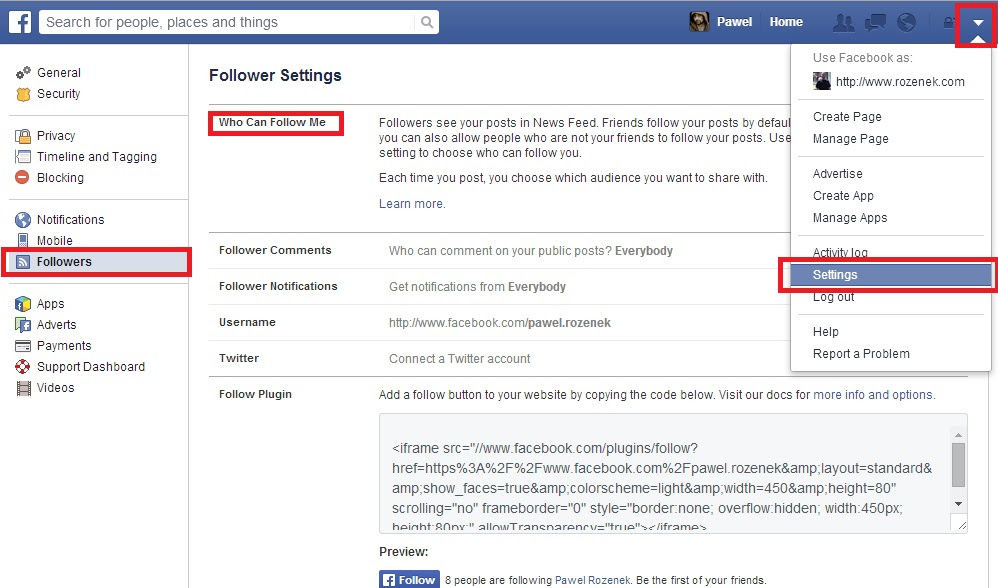Screen dimensions: 998x588
Task: Open Help from account menu
Action: click(826, 332)
